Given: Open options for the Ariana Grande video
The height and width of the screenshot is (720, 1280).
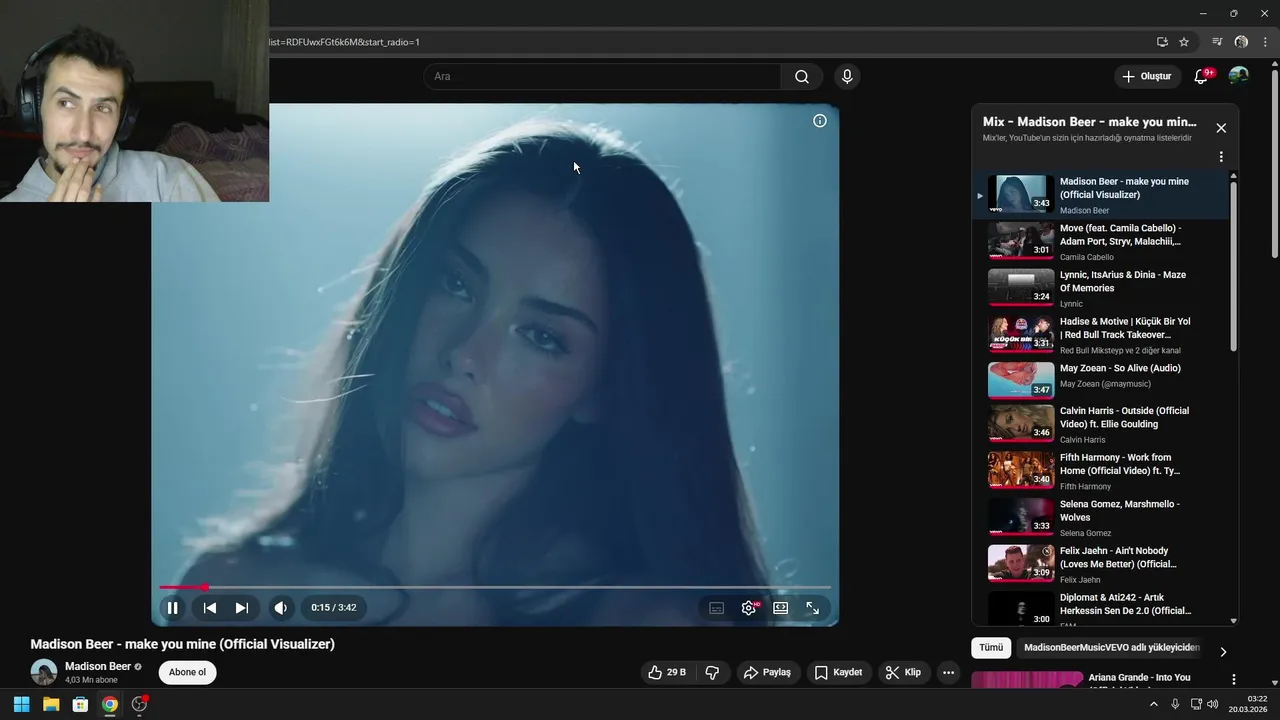Looking at the screenshot, I should (x=1233, y=679).
